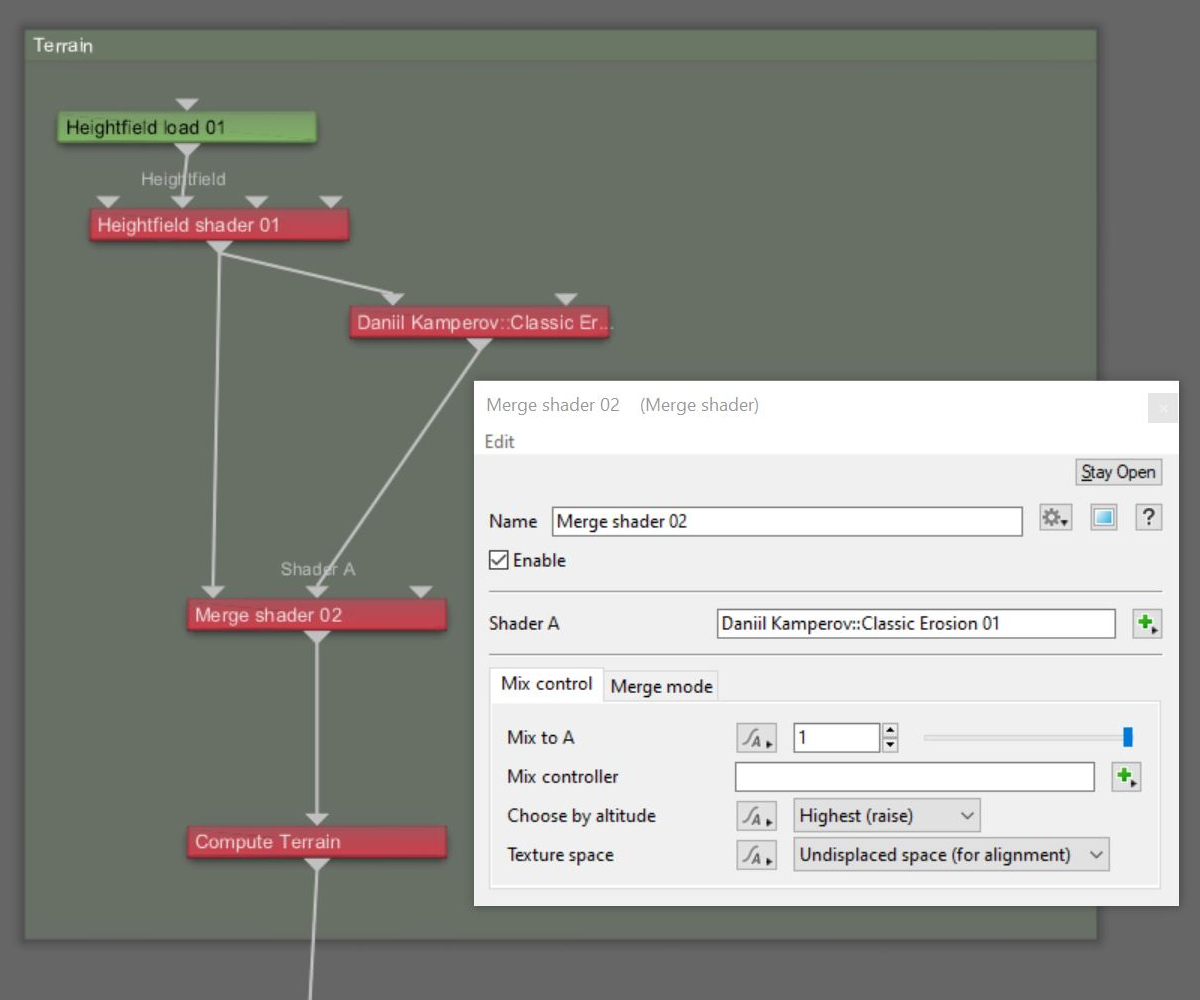Toggle the Enable checkbox
The image size is (1200, 1000).
point(498,560)
